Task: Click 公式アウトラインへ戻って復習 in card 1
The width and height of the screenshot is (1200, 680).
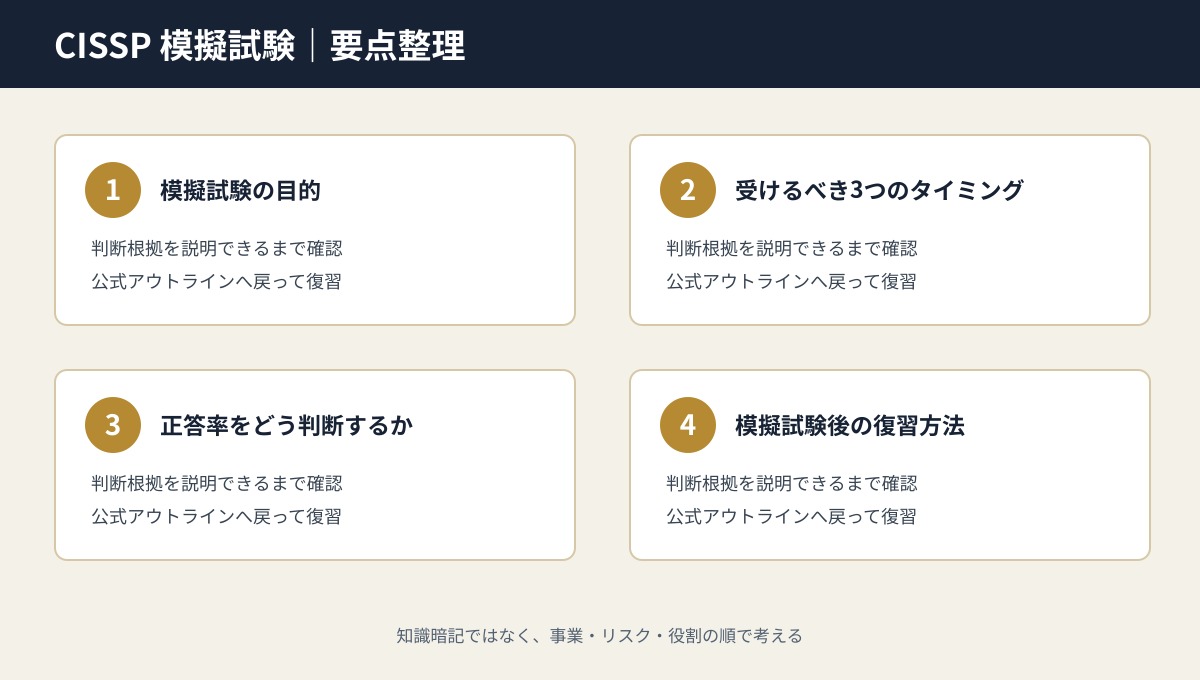Action: pyautogui.click(x=217, y=281)
